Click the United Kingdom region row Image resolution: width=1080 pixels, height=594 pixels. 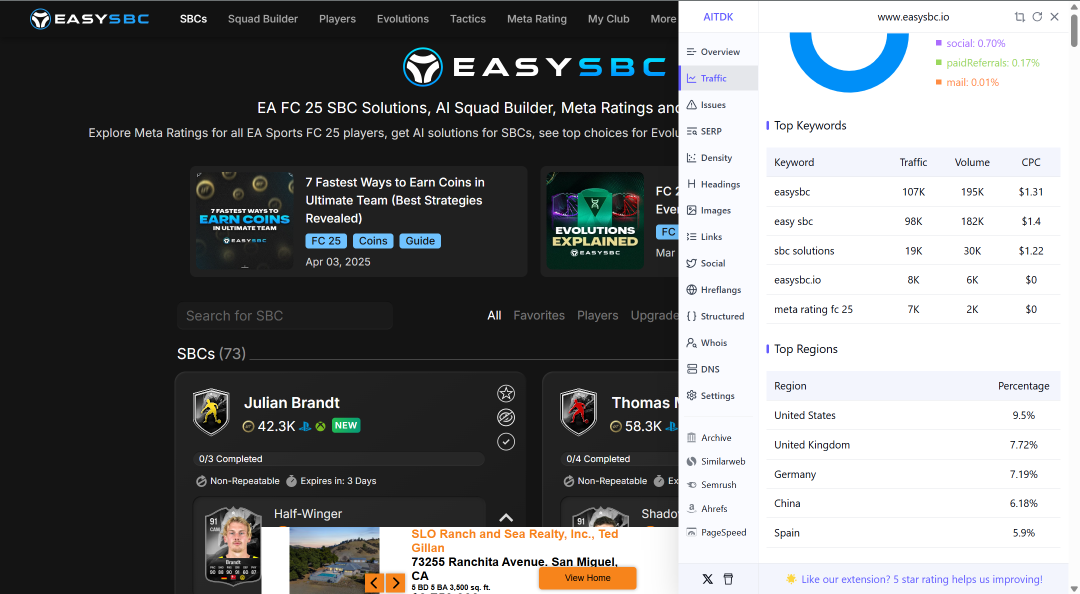click(913, 444)
